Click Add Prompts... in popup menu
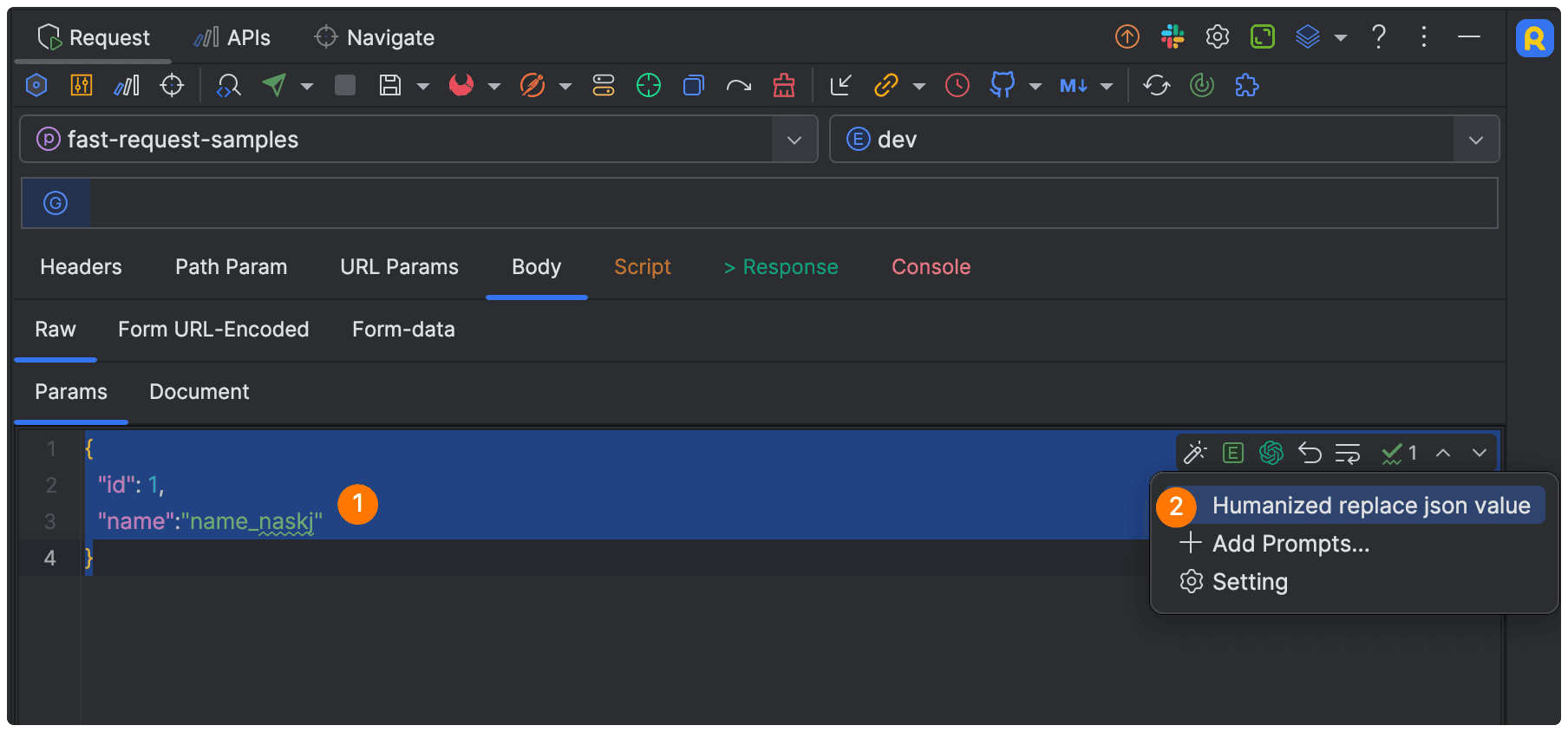Screen dimensions: 1568x732 point(1290,544)
